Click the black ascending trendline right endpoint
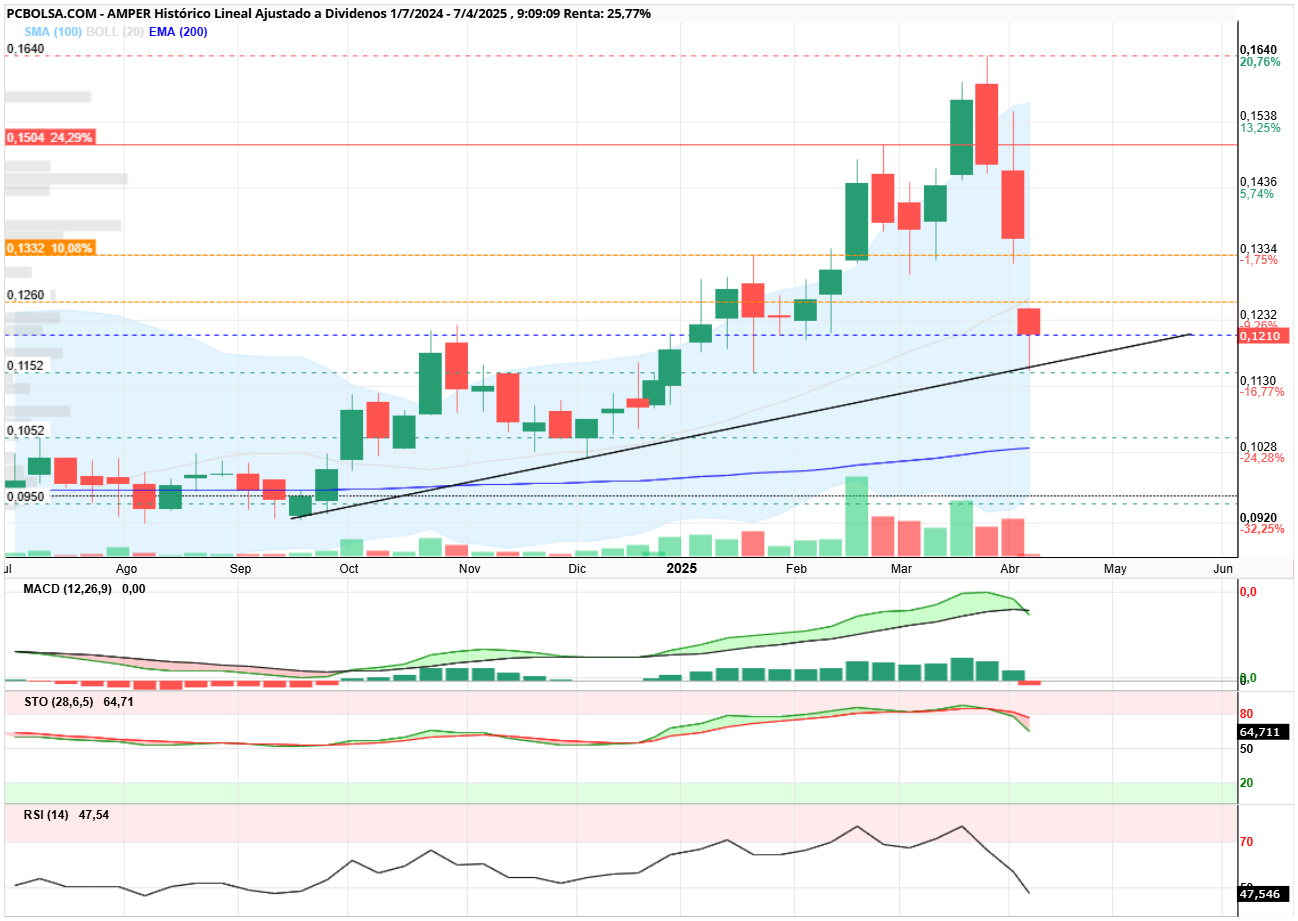Screen dimensions: 1298x921 pos(1191,334)
